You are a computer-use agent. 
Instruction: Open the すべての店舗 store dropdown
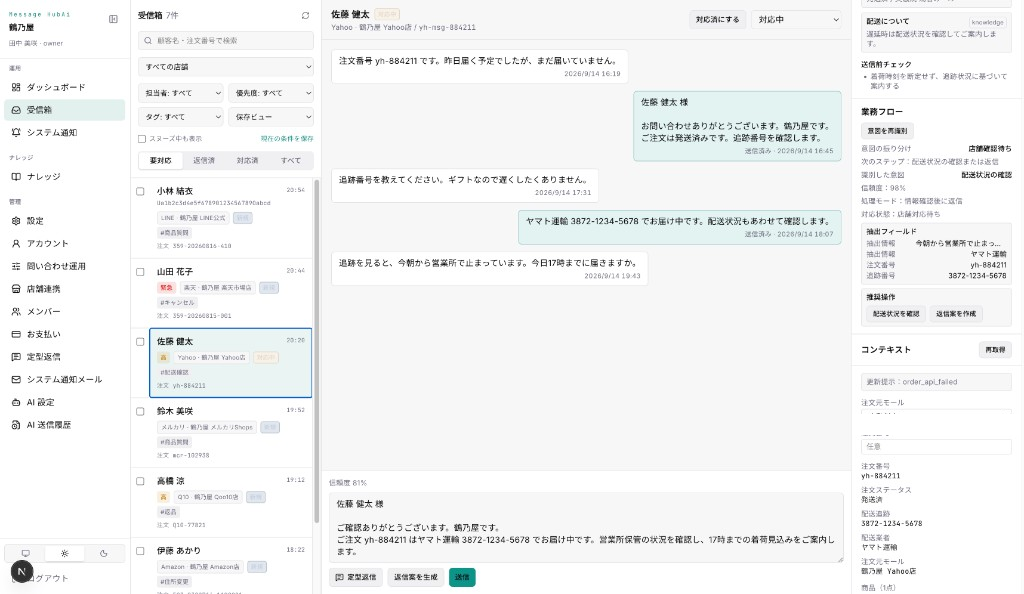[x=226, y=67]
